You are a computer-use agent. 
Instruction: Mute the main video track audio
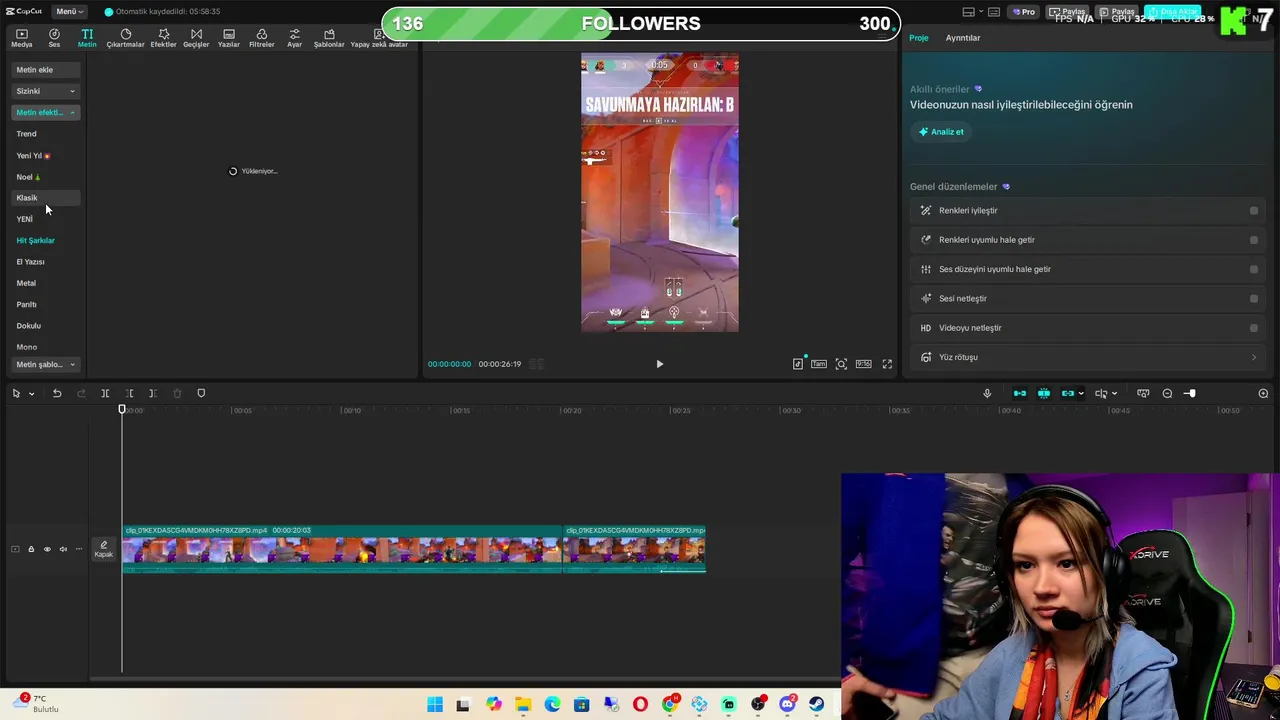(x=63, y=549)
